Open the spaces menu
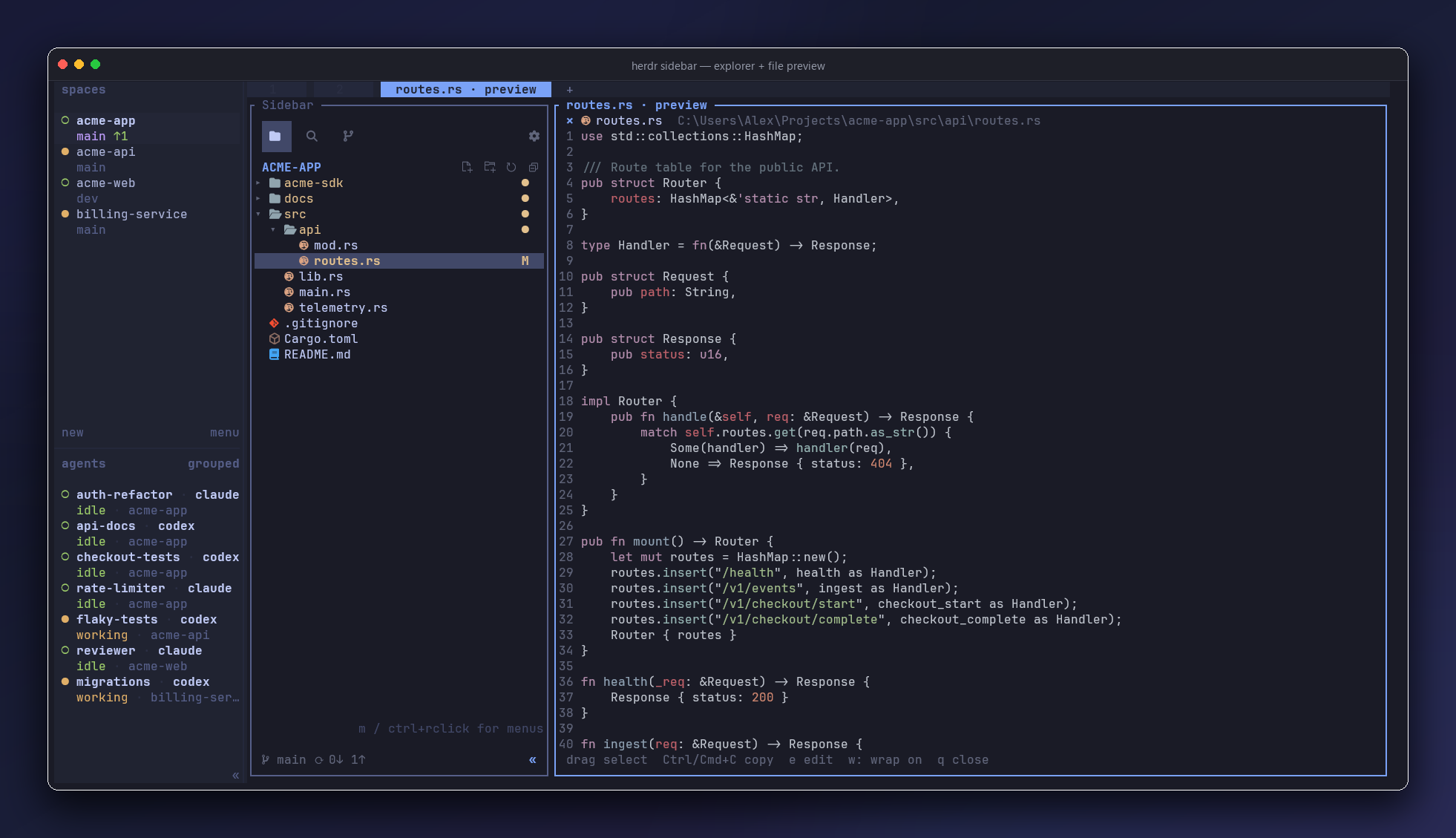The height and width of the screenshot is (838, 1456). [224, 433]
